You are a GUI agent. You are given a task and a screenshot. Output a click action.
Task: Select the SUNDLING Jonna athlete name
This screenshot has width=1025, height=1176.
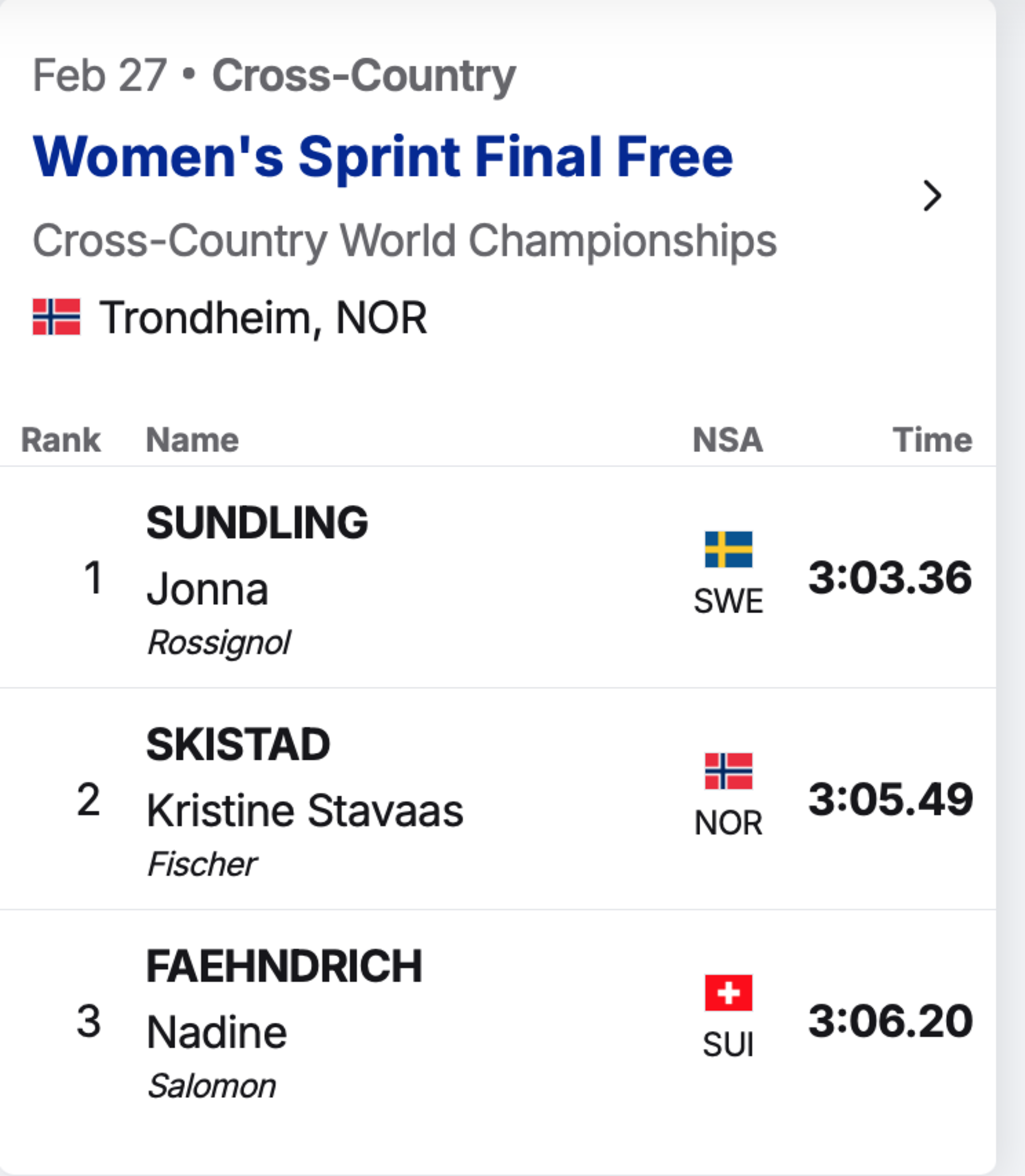coord(257,555)
